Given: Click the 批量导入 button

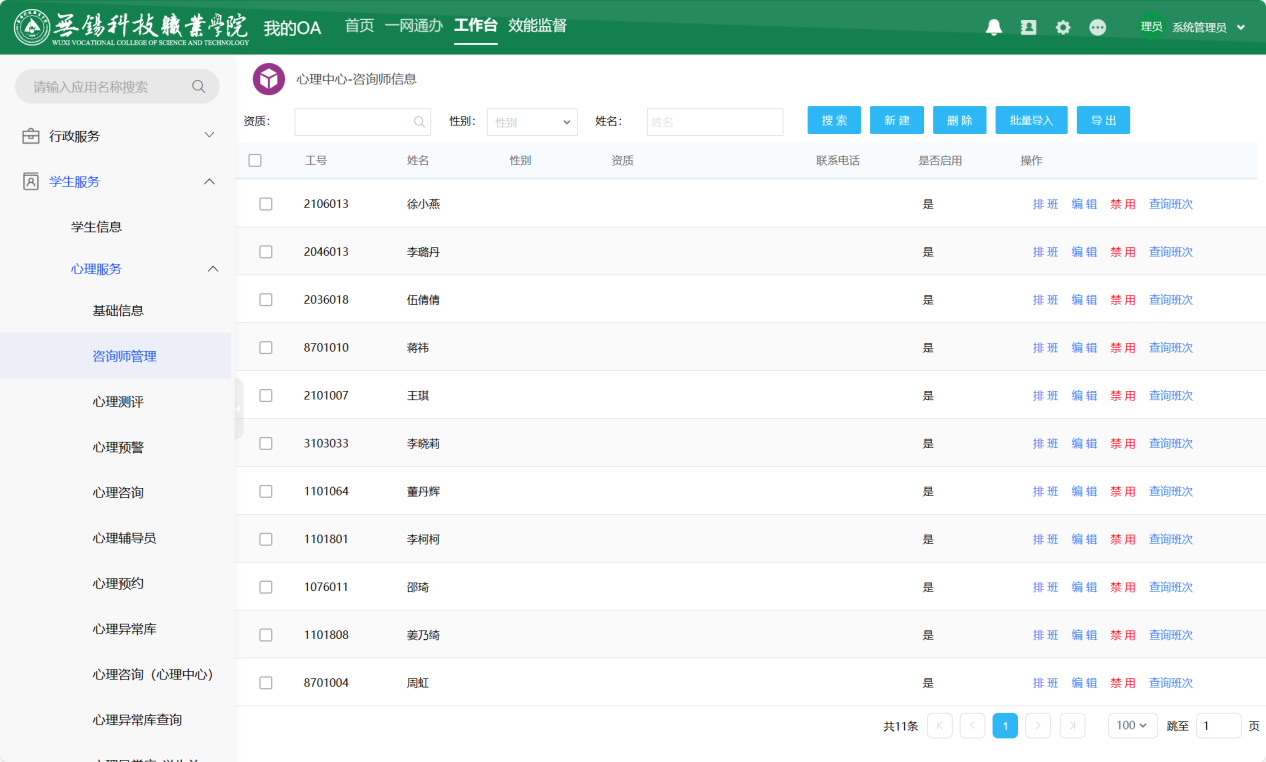Looking at the screenshot, I should [x=1032, y=120].
